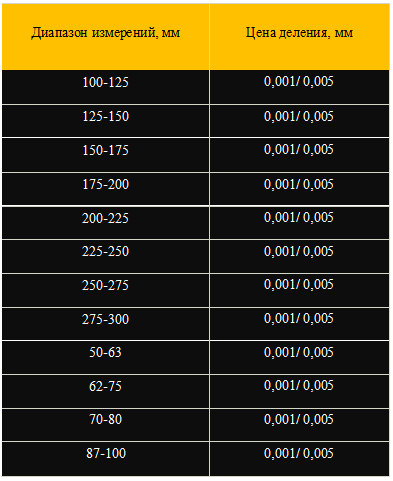This screenshot has height=481, width=393.
Task: Select the 50-63 range cell
Action: [105, 357]
